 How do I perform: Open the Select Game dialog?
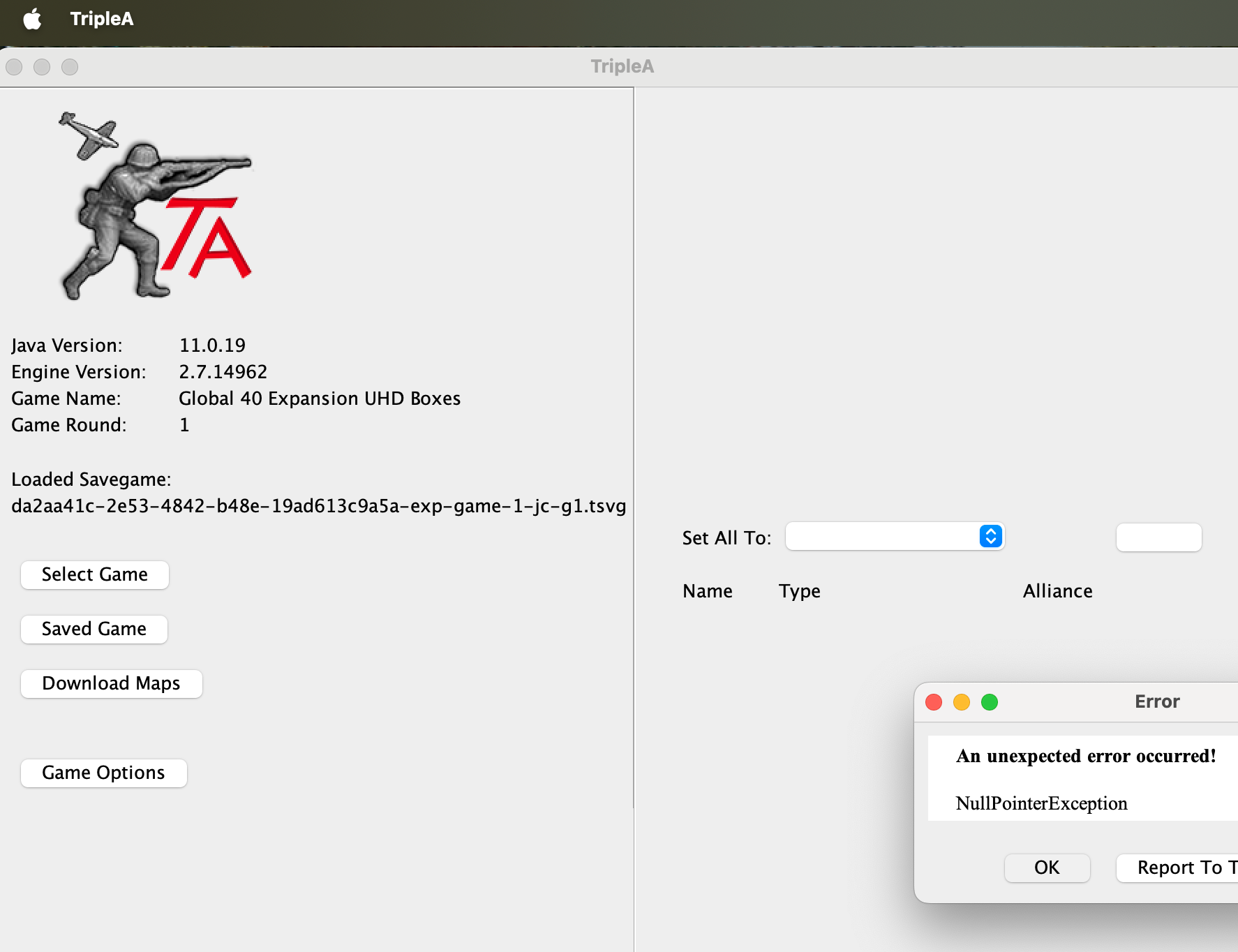[94, 574]
